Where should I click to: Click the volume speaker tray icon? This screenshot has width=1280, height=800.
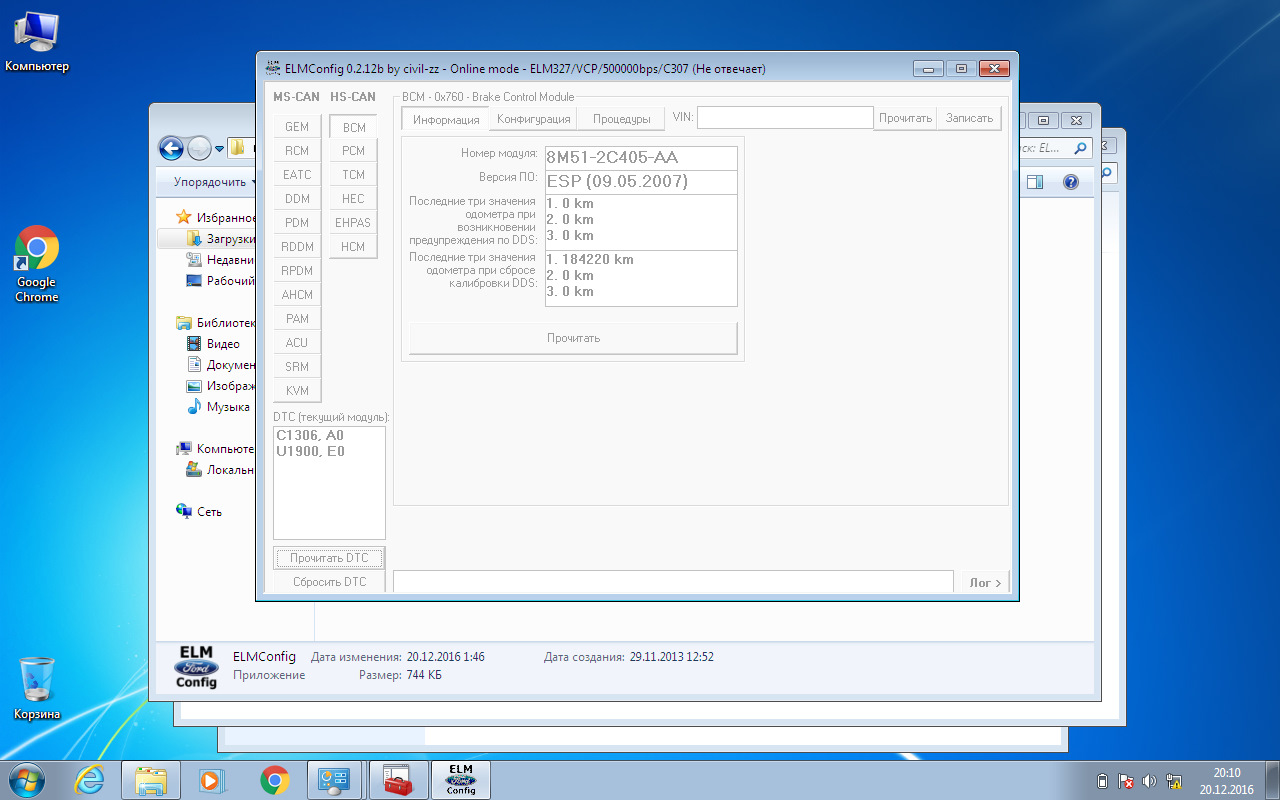1149,781
